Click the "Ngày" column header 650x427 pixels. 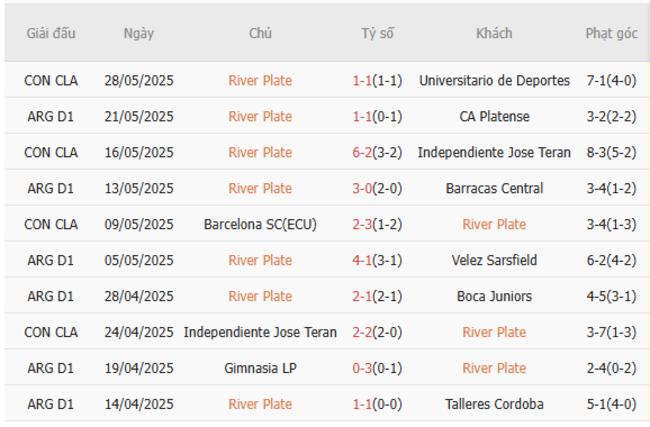click(138, 33)
